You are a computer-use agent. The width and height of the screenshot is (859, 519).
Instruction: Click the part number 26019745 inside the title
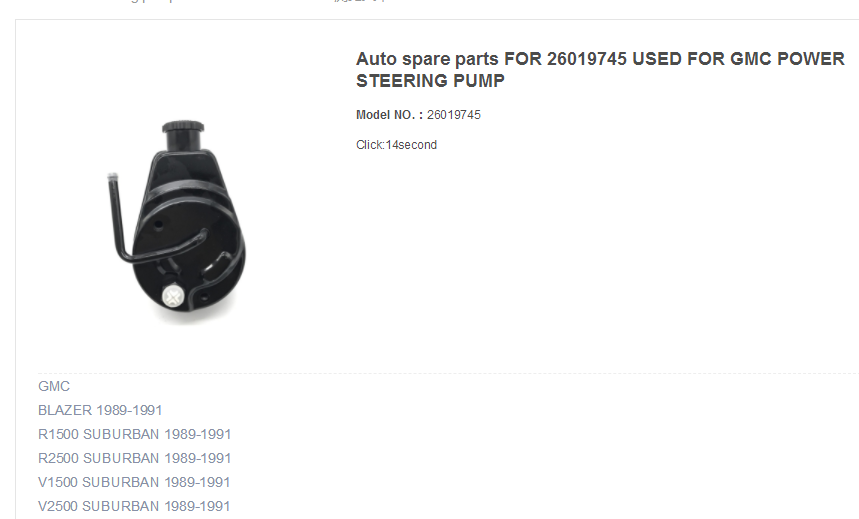pyautogui.click(x=587, y=59)
